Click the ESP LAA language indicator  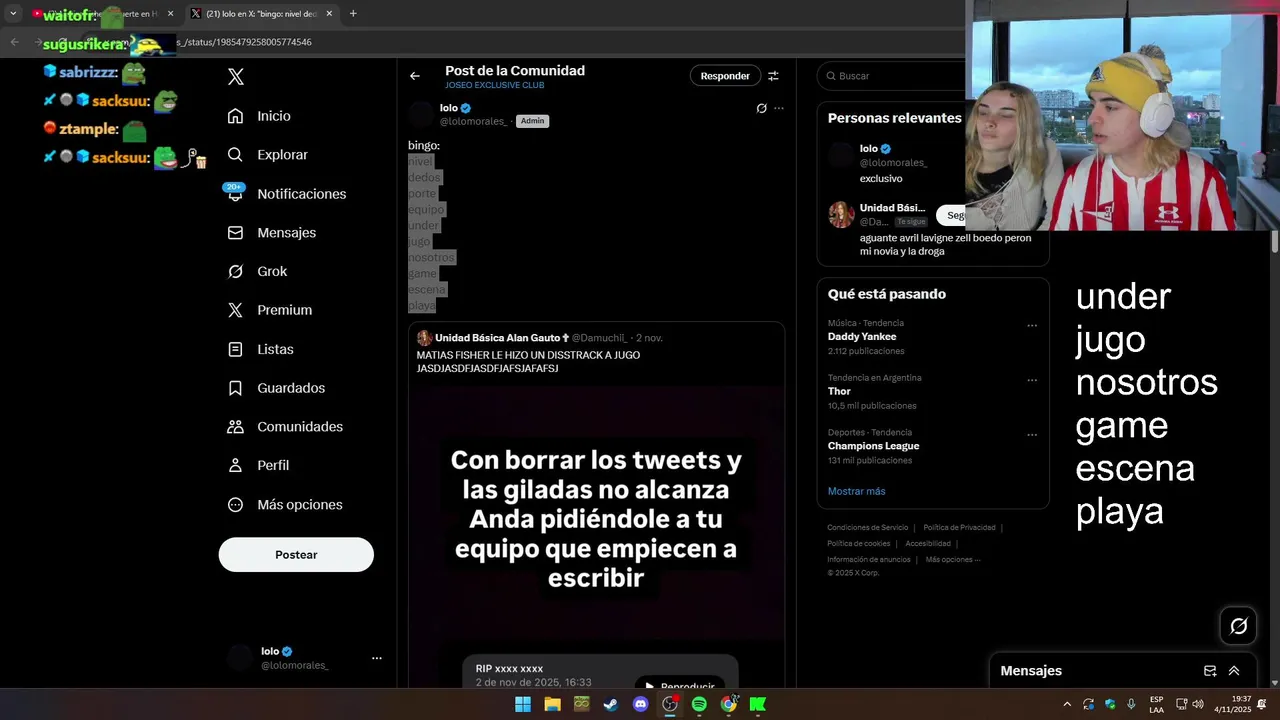click(x=1156, y=704)
